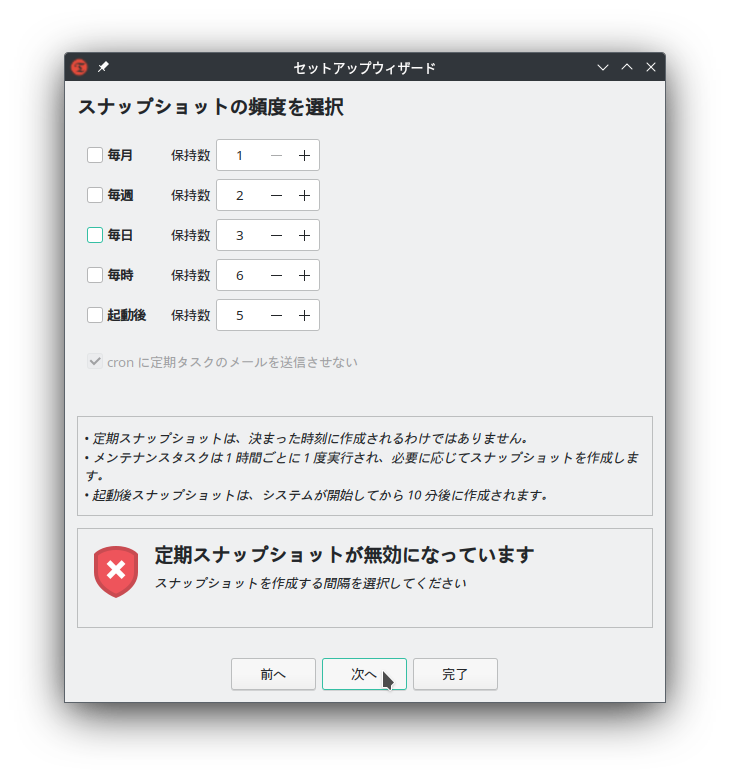Click the Timeshift app icon in title bar
Screen dimensions: 730x779
[79, 67]
